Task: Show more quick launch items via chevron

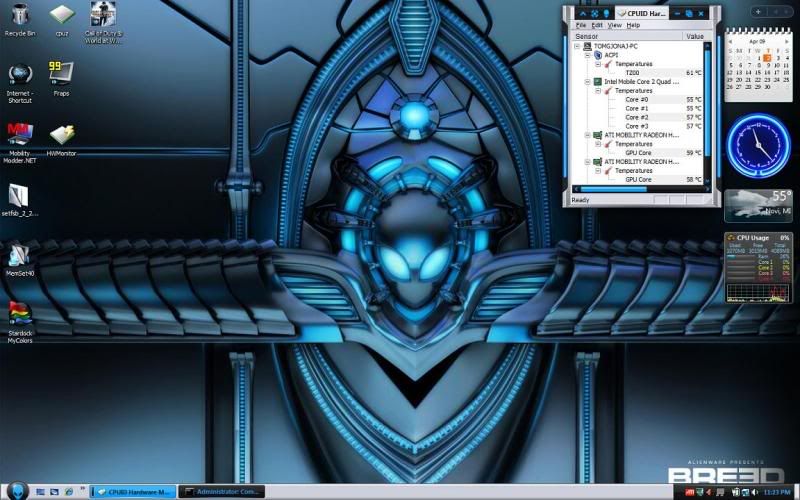Action: click(x=82, y=490)
